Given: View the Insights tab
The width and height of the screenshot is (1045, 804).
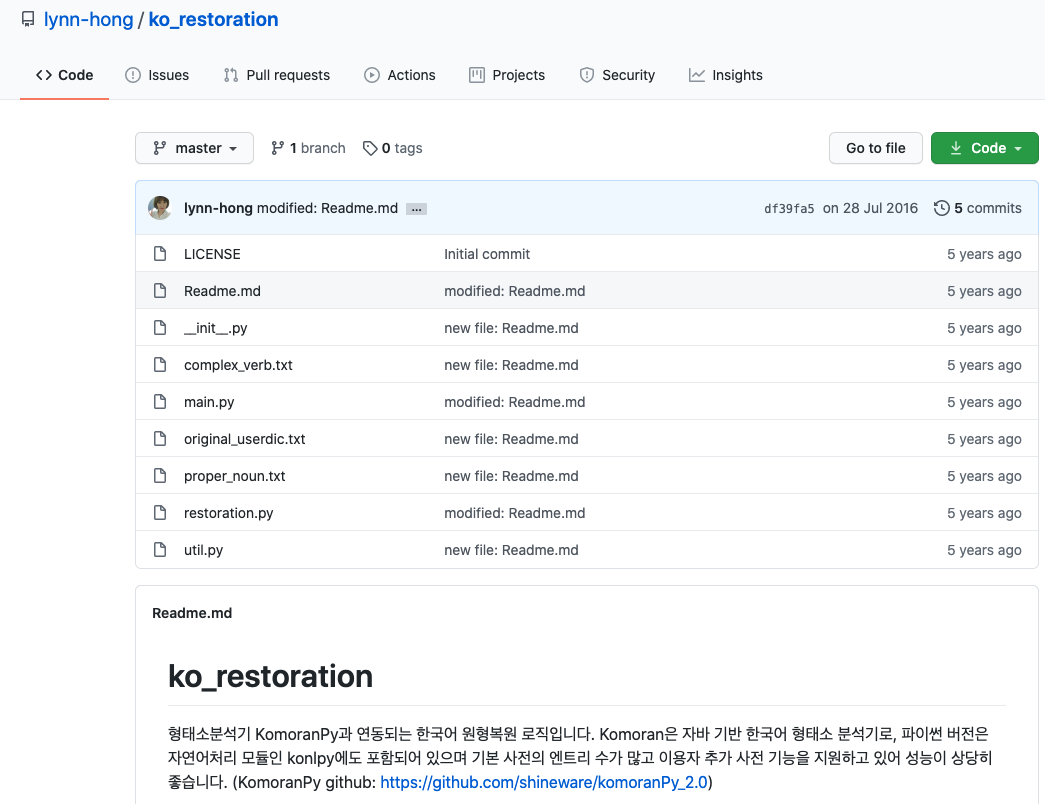Looking at the screenshot, I should click(726, 75).
